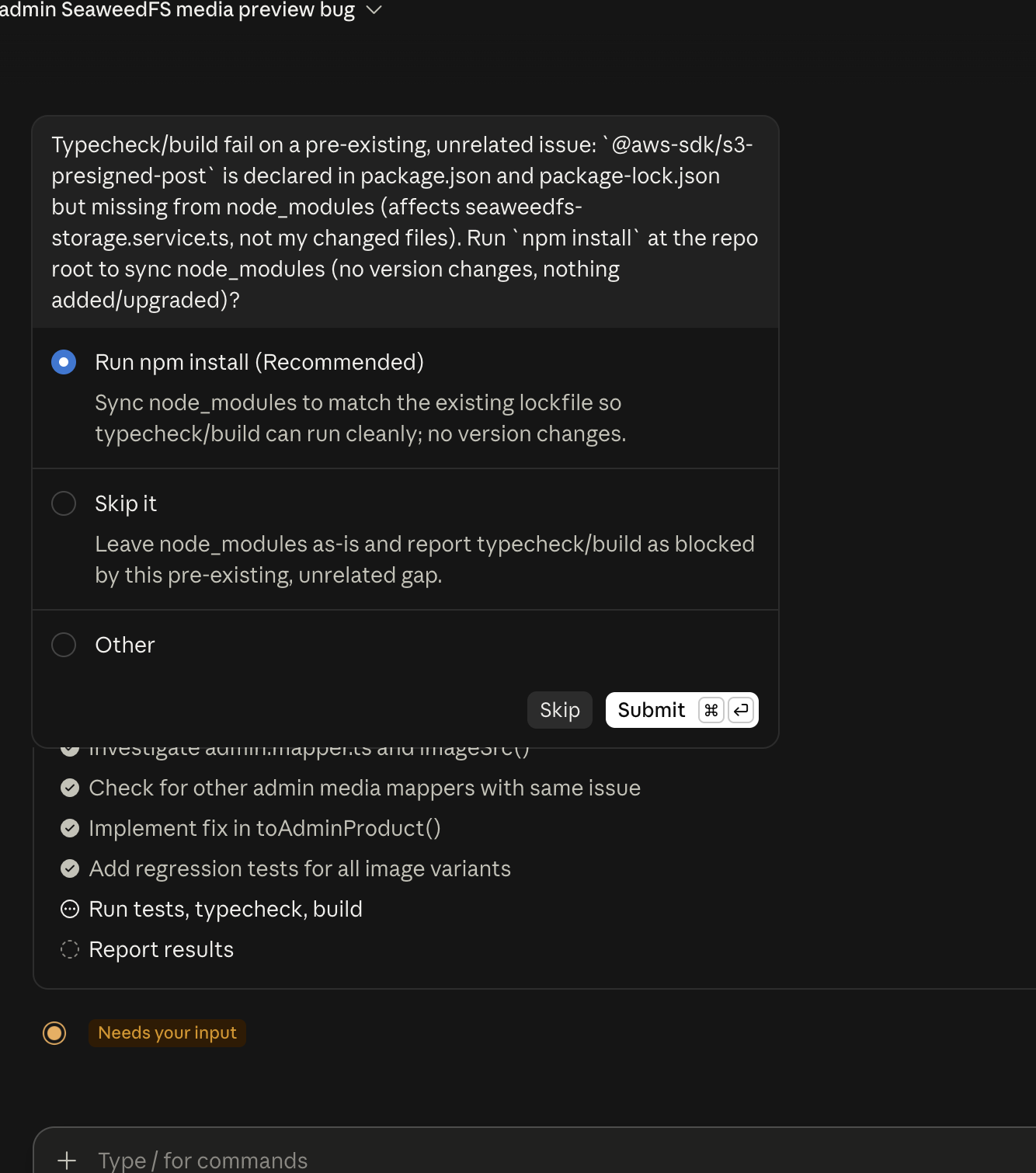Open the Run tests, typecheck, build task item
This screenshot has height=1173, width=1036.
tap(225, 909)
